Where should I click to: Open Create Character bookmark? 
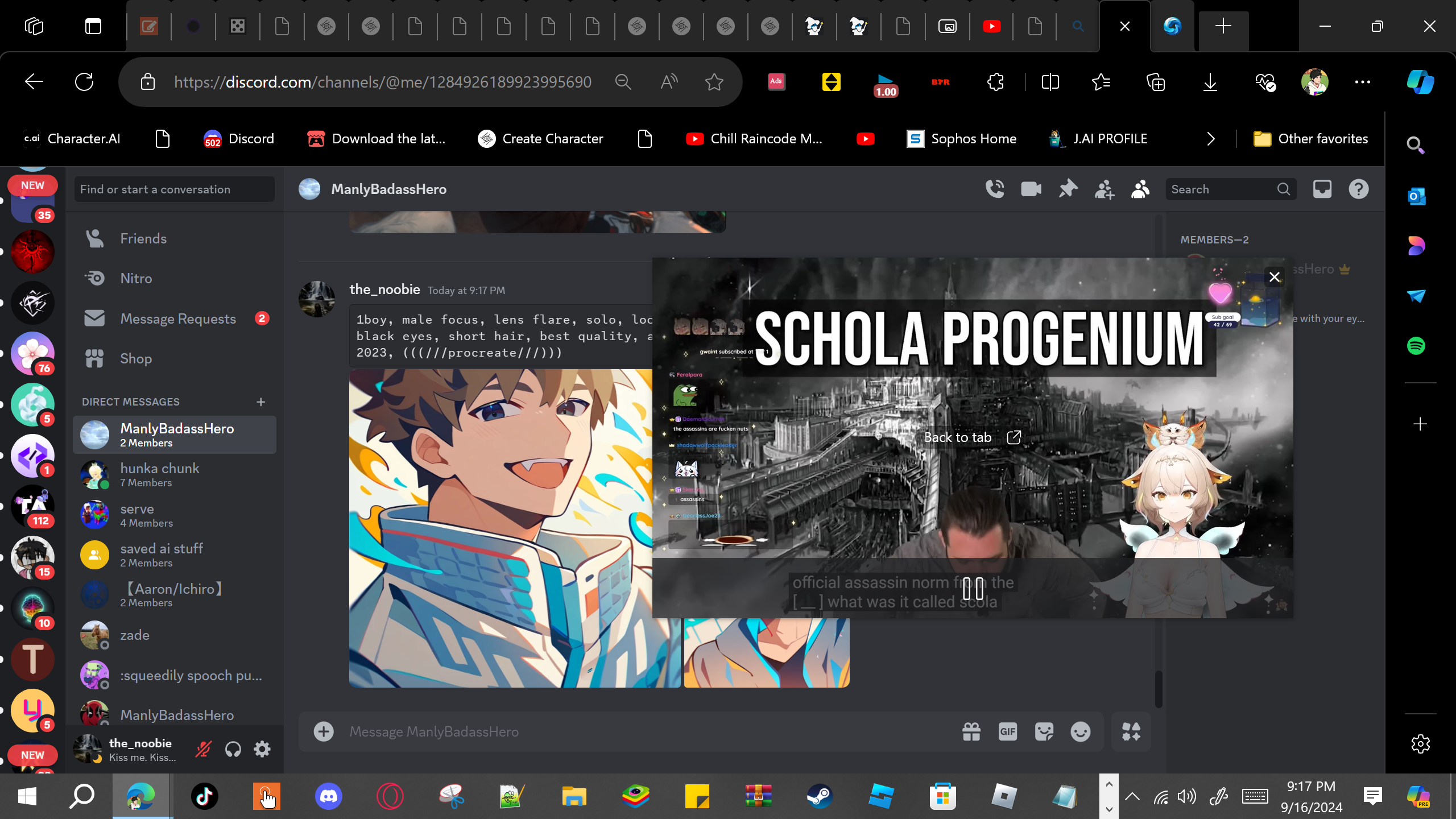(x=540, y=139)
